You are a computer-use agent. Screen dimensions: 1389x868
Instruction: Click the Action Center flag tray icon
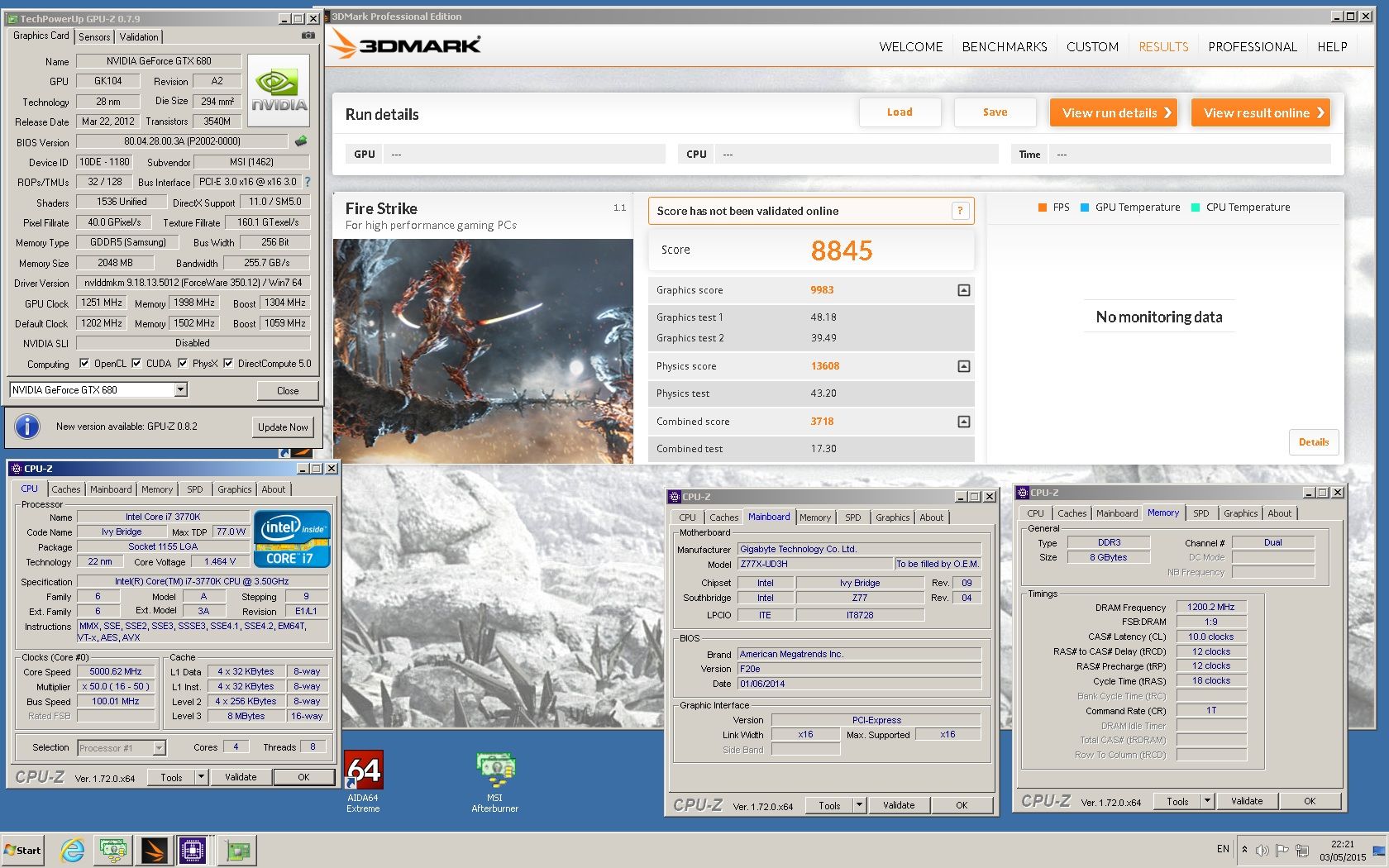pyautogui.click(x=1282, y=850)
